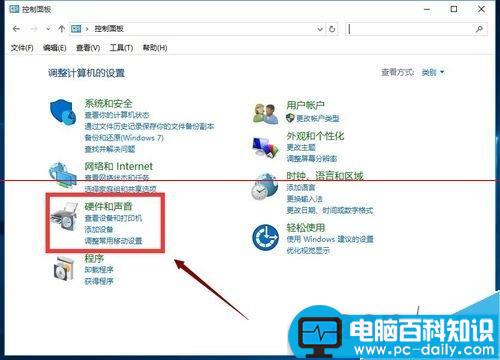Open the 程序 category link

pos(94,258)
